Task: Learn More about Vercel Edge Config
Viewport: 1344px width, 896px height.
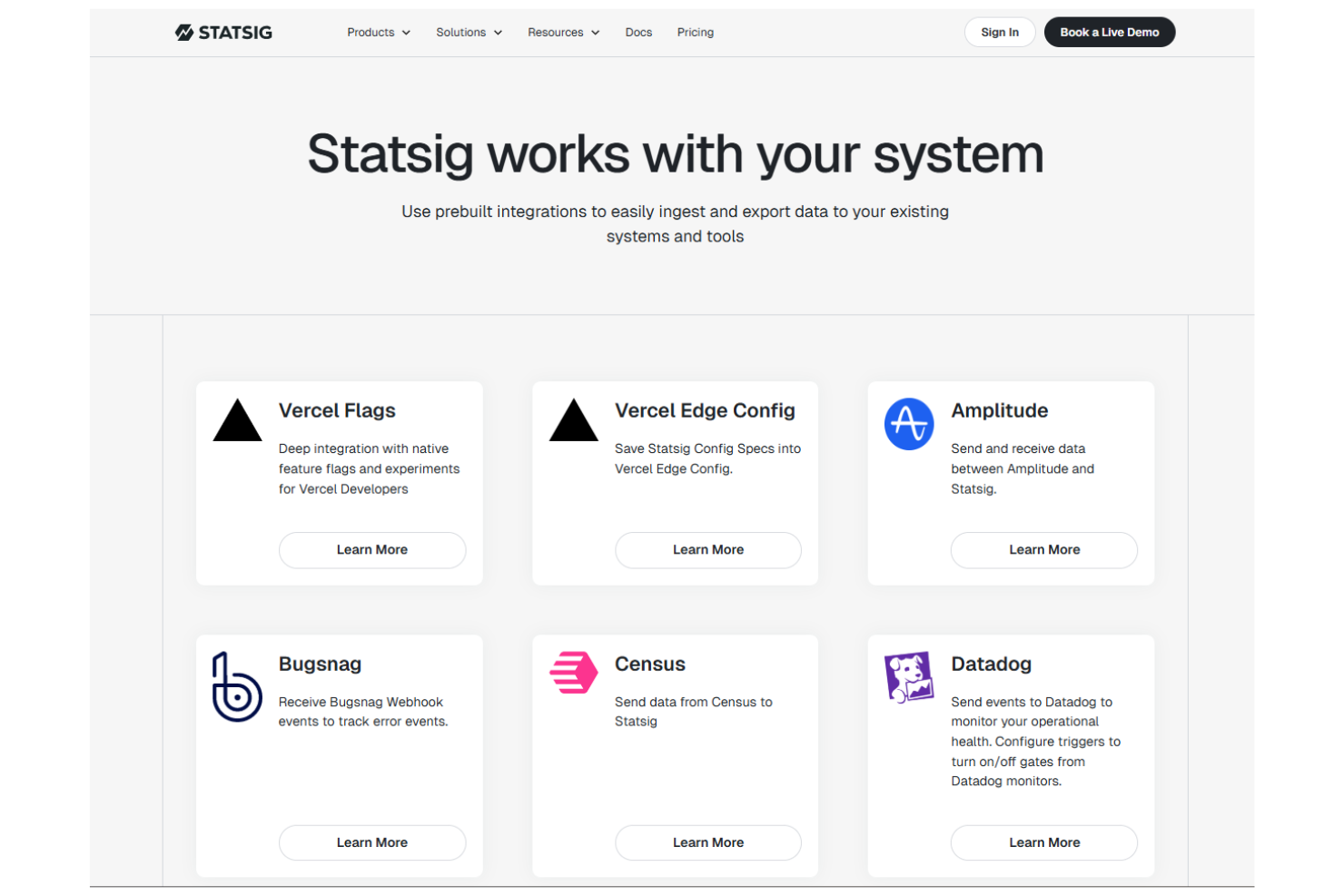Action: coord(708,550)
